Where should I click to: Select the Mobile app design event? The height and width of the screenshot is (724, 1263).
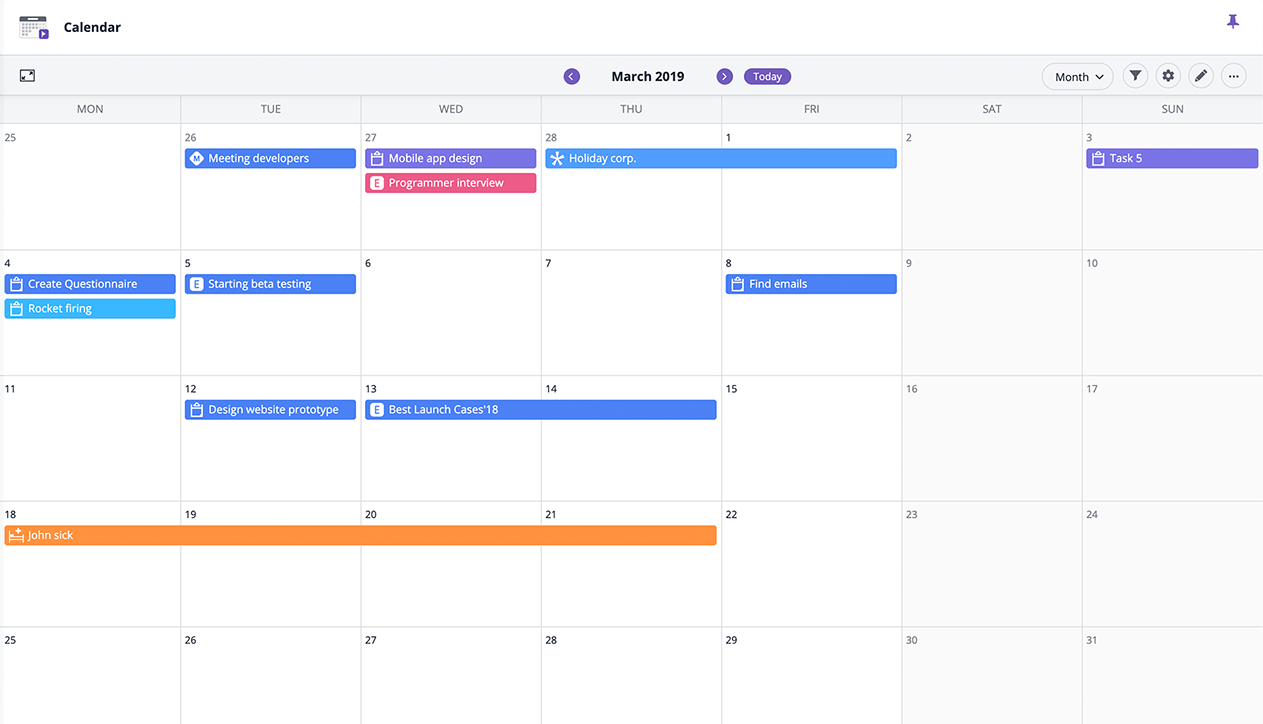pos(450,158)
